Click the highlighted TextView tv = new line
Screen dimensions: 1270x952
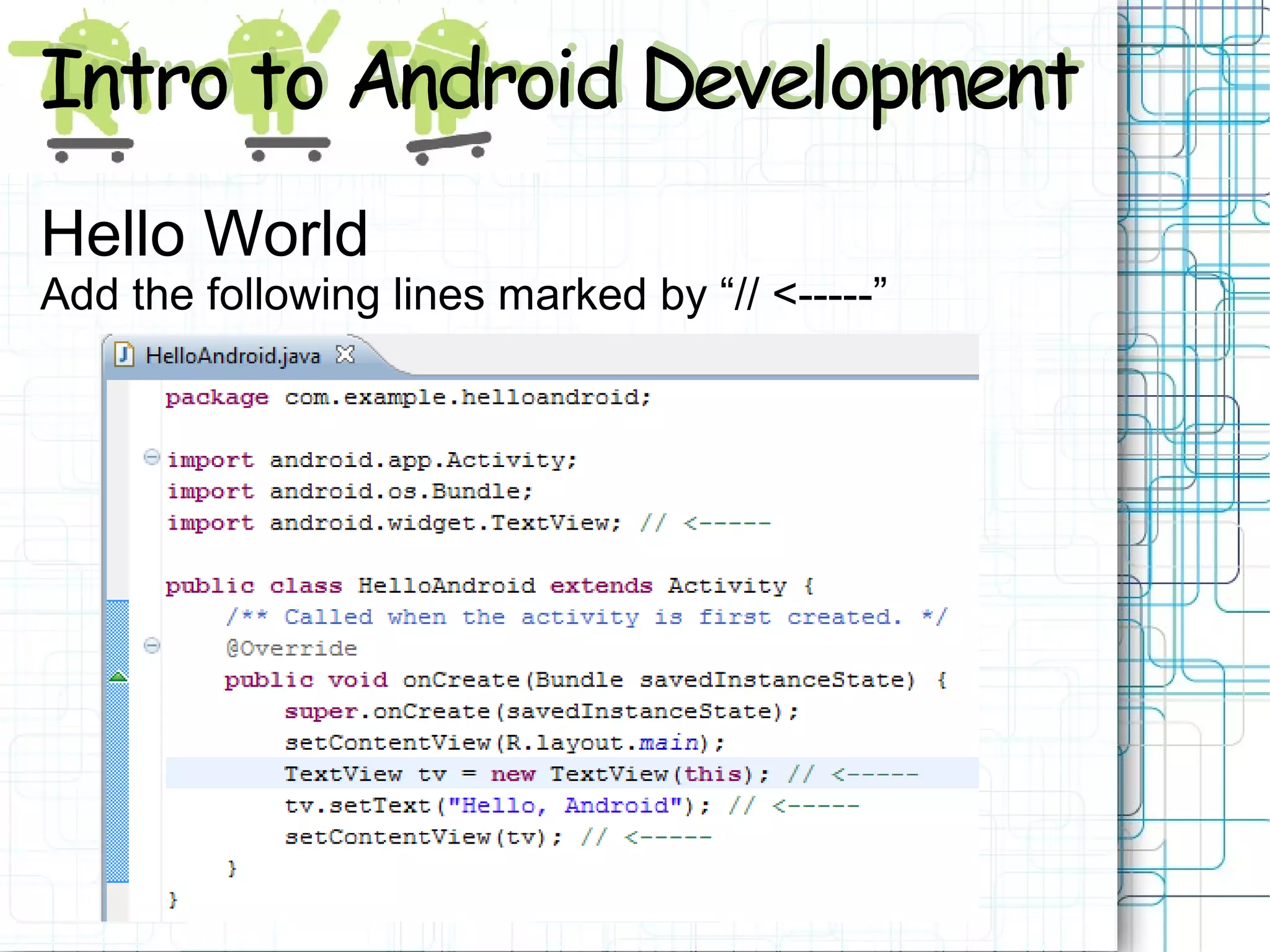pyautogui.click(x=572, y=773)
